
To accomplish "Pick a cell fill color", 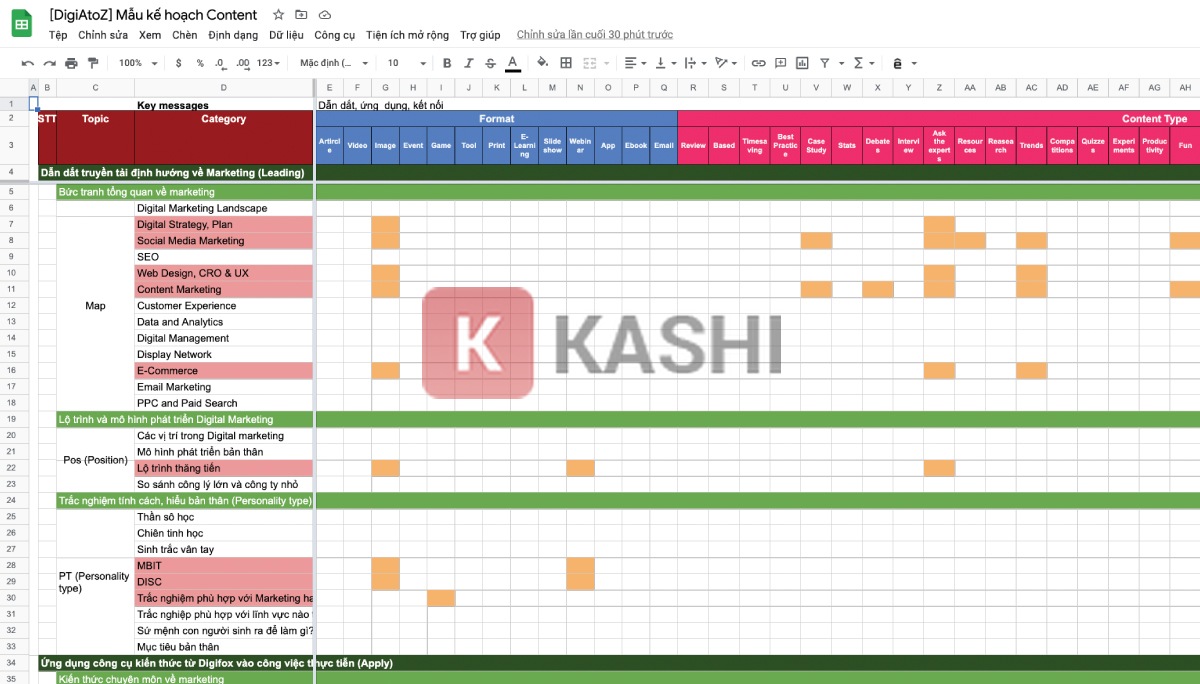I will tap(542, 63).
